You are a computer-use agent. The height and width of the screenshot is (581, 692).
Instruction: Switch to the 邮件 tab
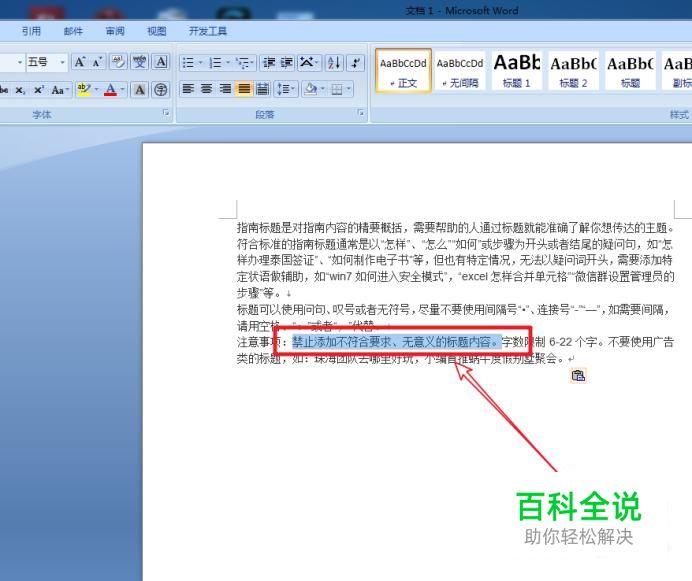pos(73,31)
